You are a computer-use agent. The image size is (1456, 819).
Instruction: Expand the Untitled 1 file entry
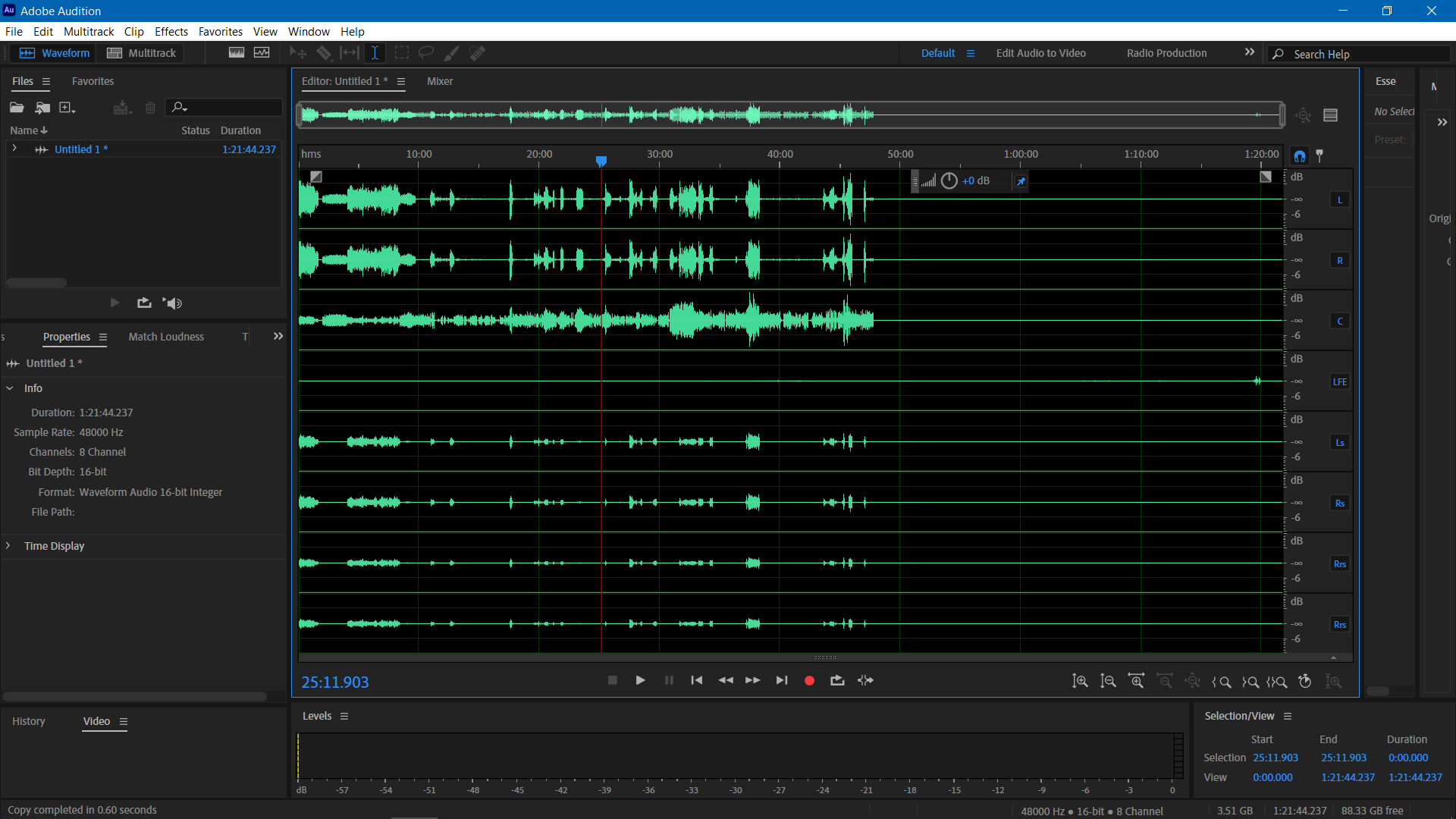coord(14,149)
